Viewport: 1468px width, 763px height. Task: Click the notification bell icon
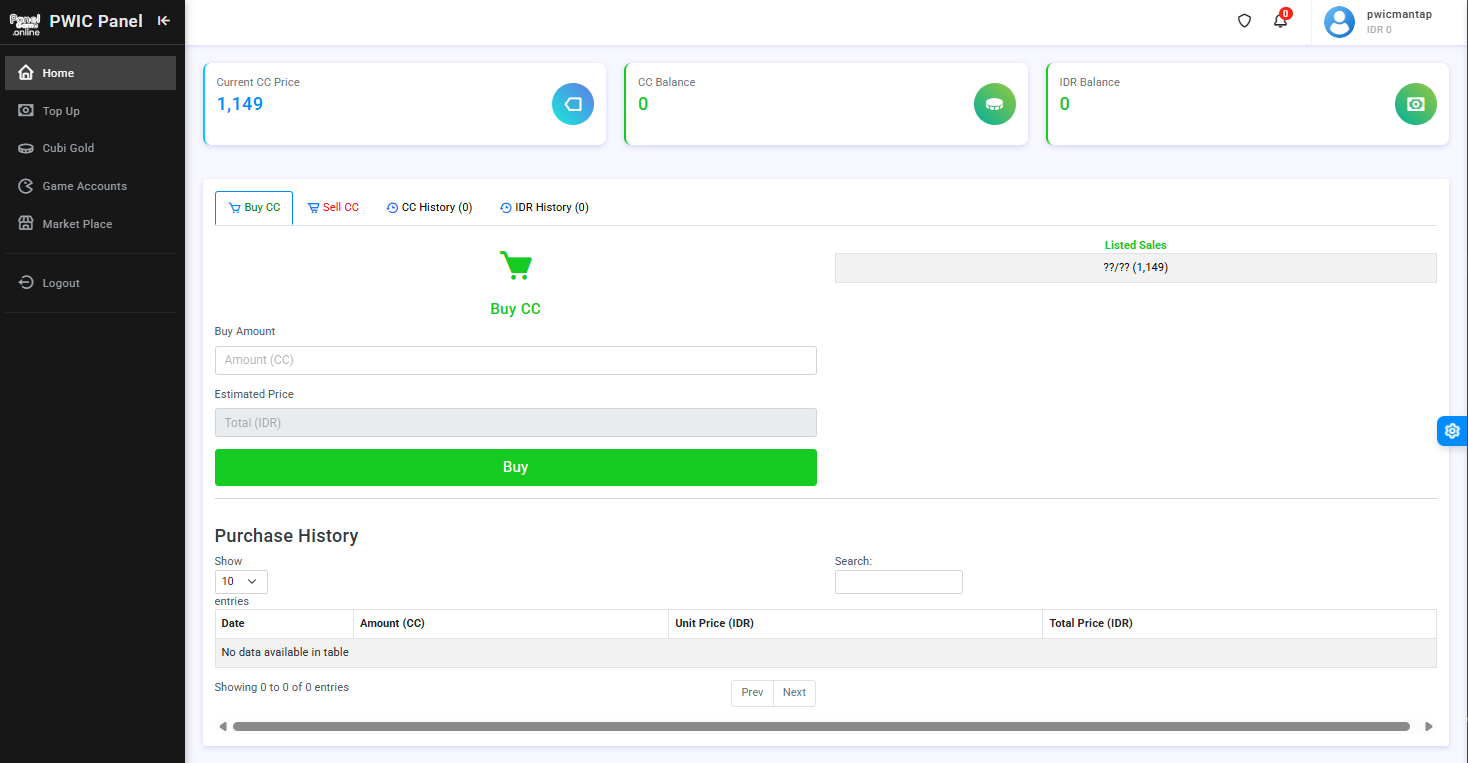(1281, 20)
